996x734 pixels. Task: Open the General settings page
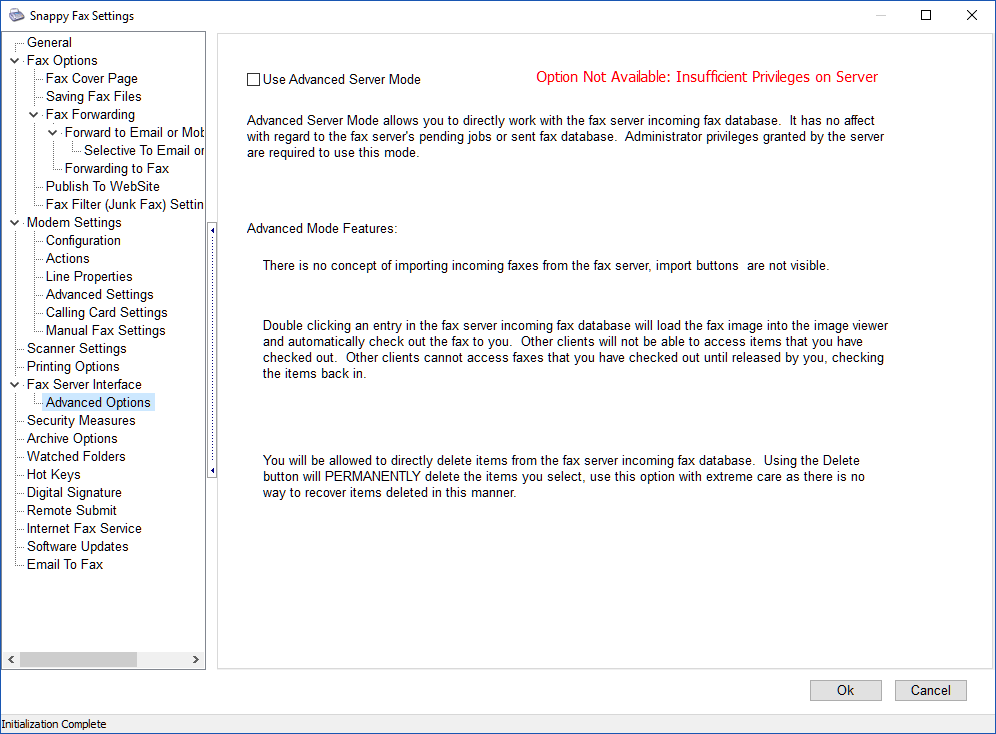pyautogui.click(x=49, y=43)
